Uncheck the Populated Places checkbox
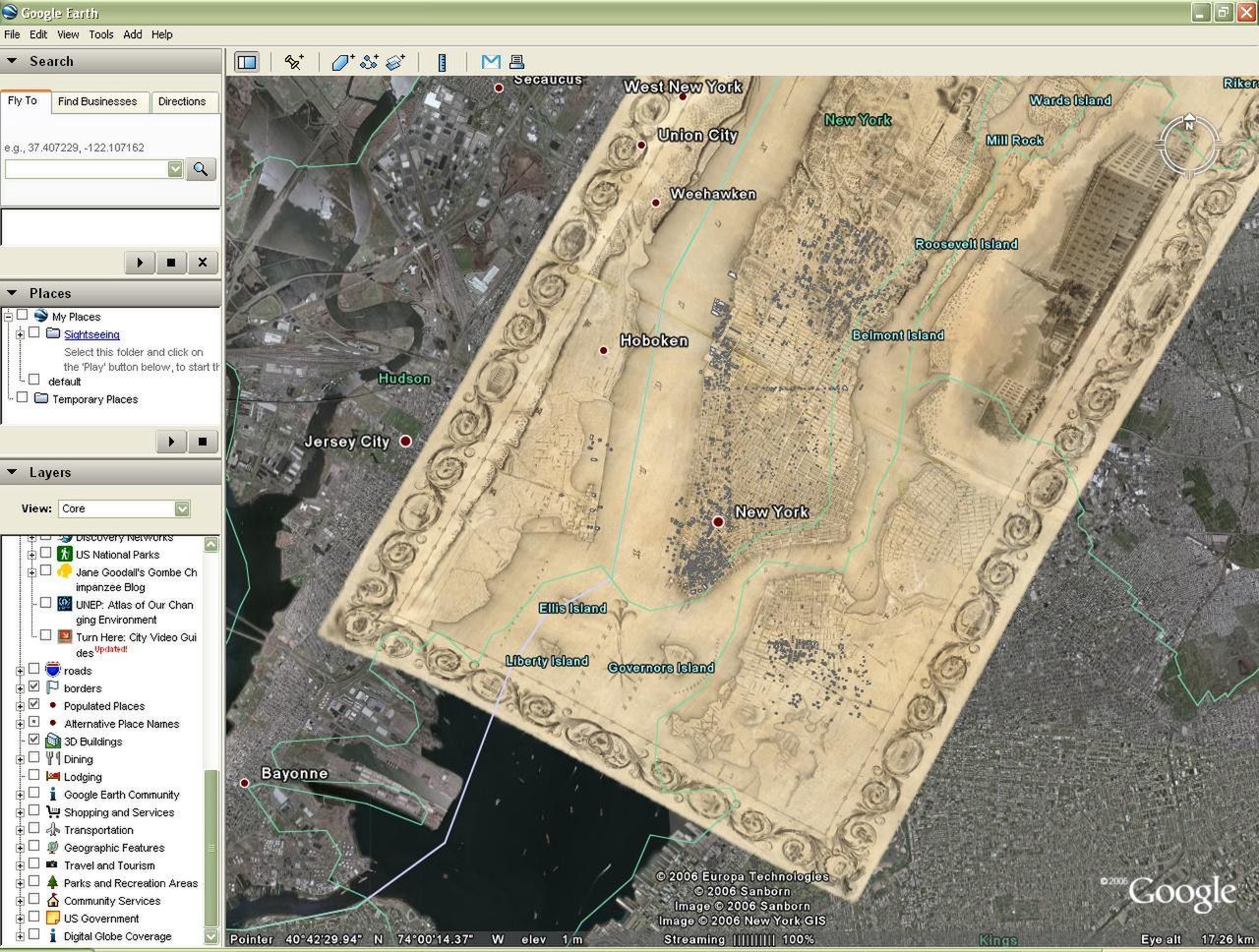 [34, 704]
